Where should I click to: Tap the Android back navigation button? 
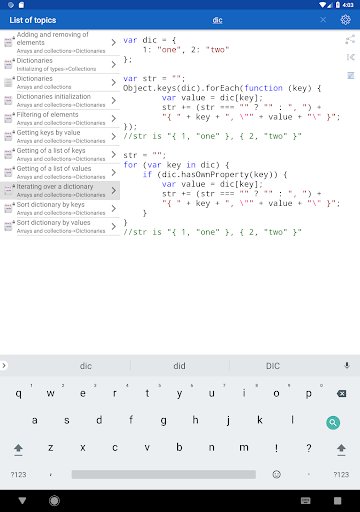(22, 500)
